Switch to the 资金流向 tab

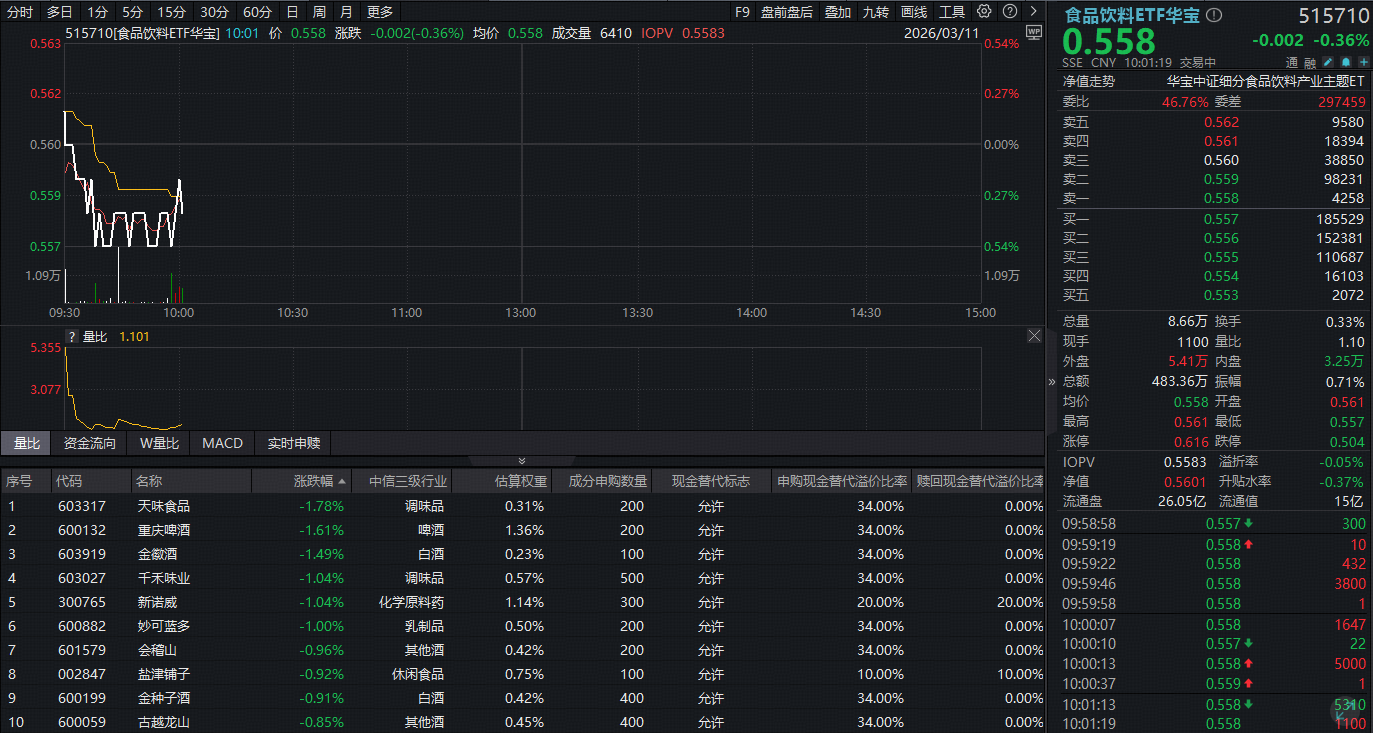pyautogui.click(x=90, y=443)
